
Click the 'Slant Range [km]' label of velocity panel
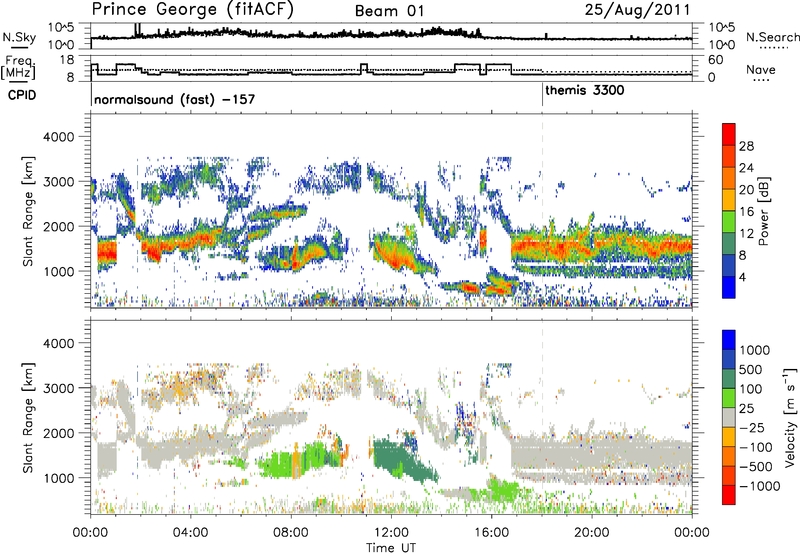(28, 417)
